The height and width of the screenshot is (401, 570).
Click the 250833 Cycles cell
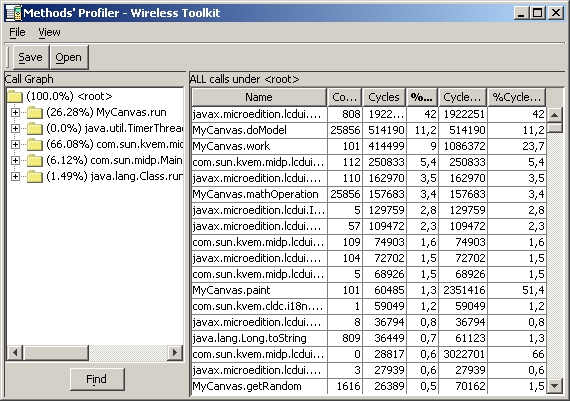click(386, 162)
